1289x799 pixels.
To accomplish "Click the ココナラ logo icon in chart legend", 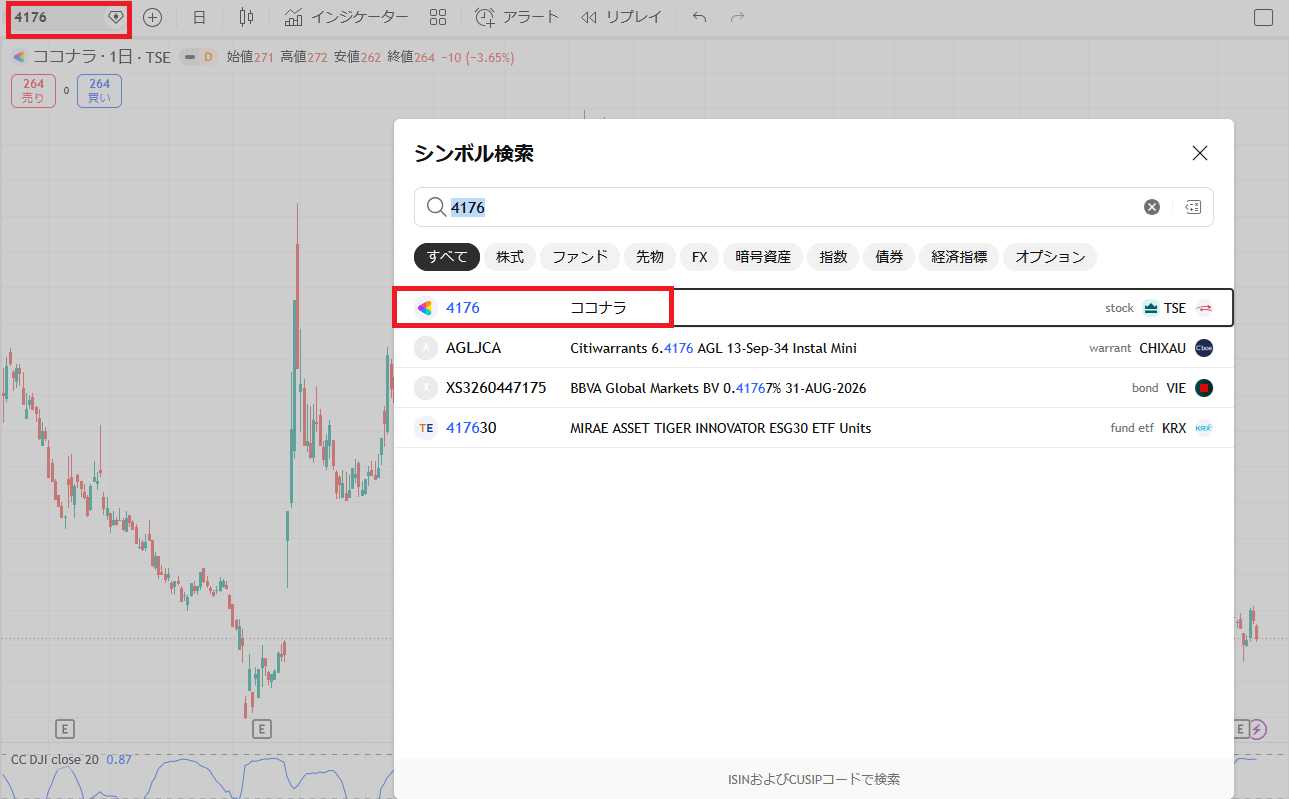I will pyautogui.click(x=19, y=57).
